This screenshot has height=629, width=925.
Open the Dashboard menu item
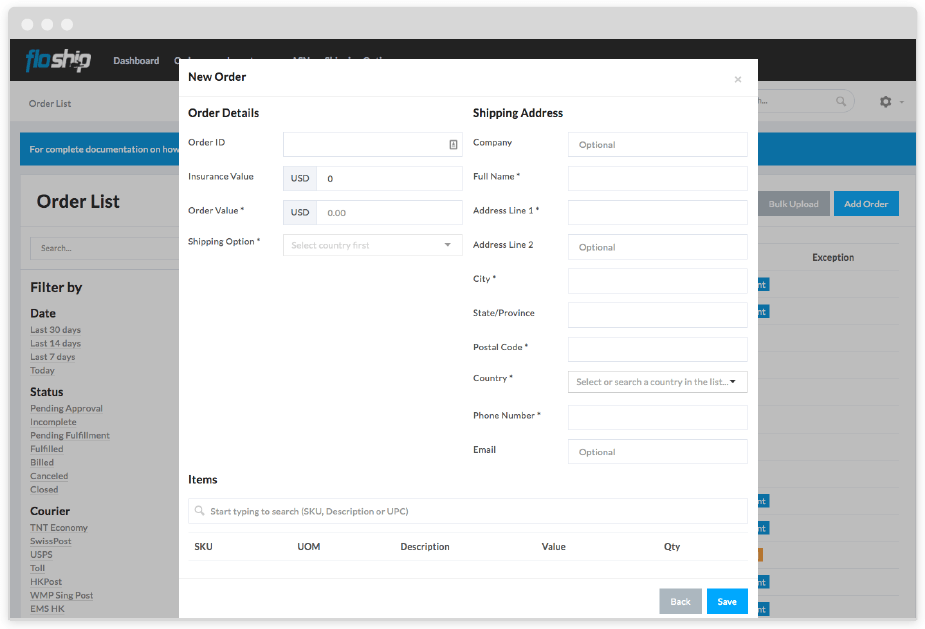pos(136,61)
